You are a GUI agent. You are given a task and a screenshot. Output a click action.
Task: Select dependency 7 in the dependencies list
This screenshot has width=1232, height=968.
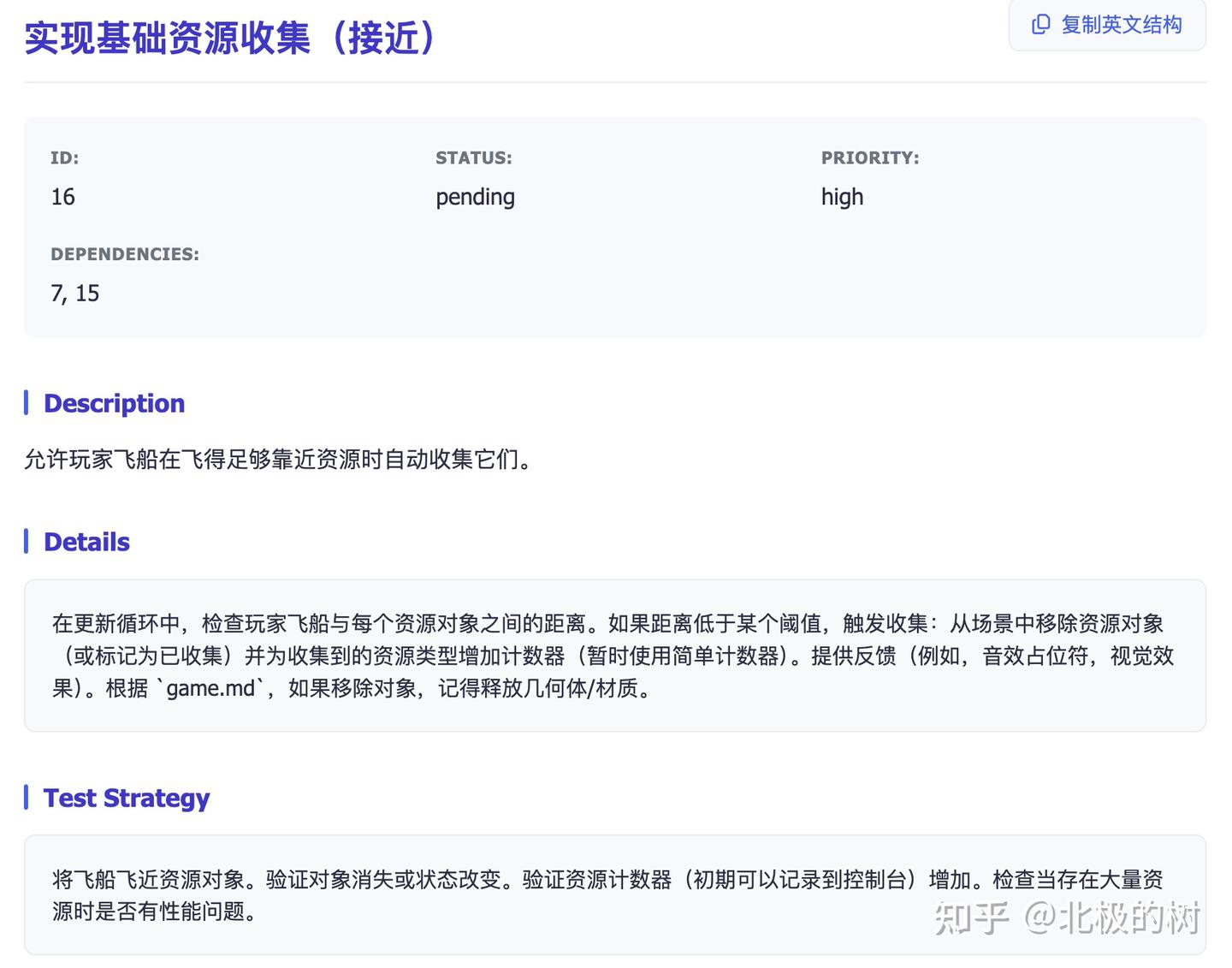coord(55,293)
